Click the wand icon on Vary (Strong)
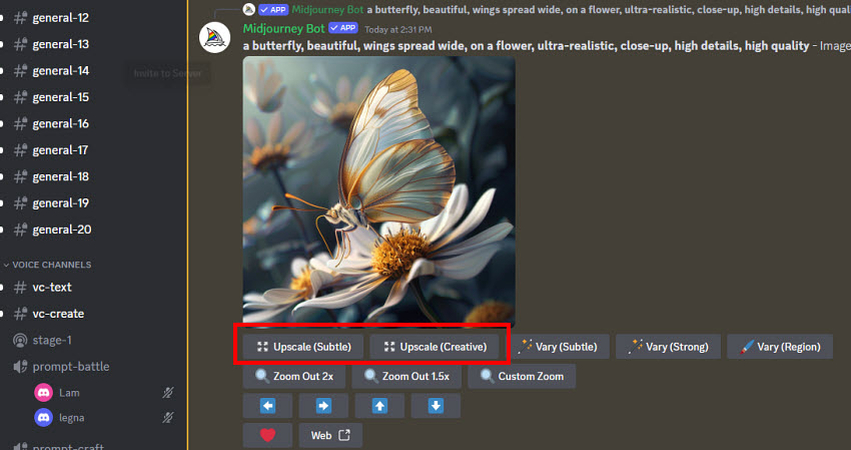 coord(635,346)
